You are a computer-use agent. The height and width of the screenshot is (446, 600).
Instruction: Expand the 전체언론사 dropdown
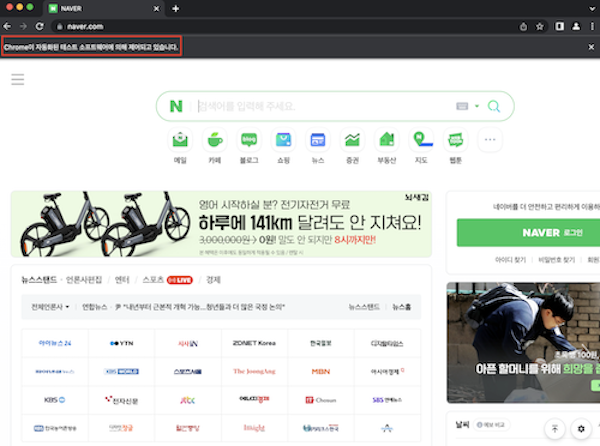(50, 307)
